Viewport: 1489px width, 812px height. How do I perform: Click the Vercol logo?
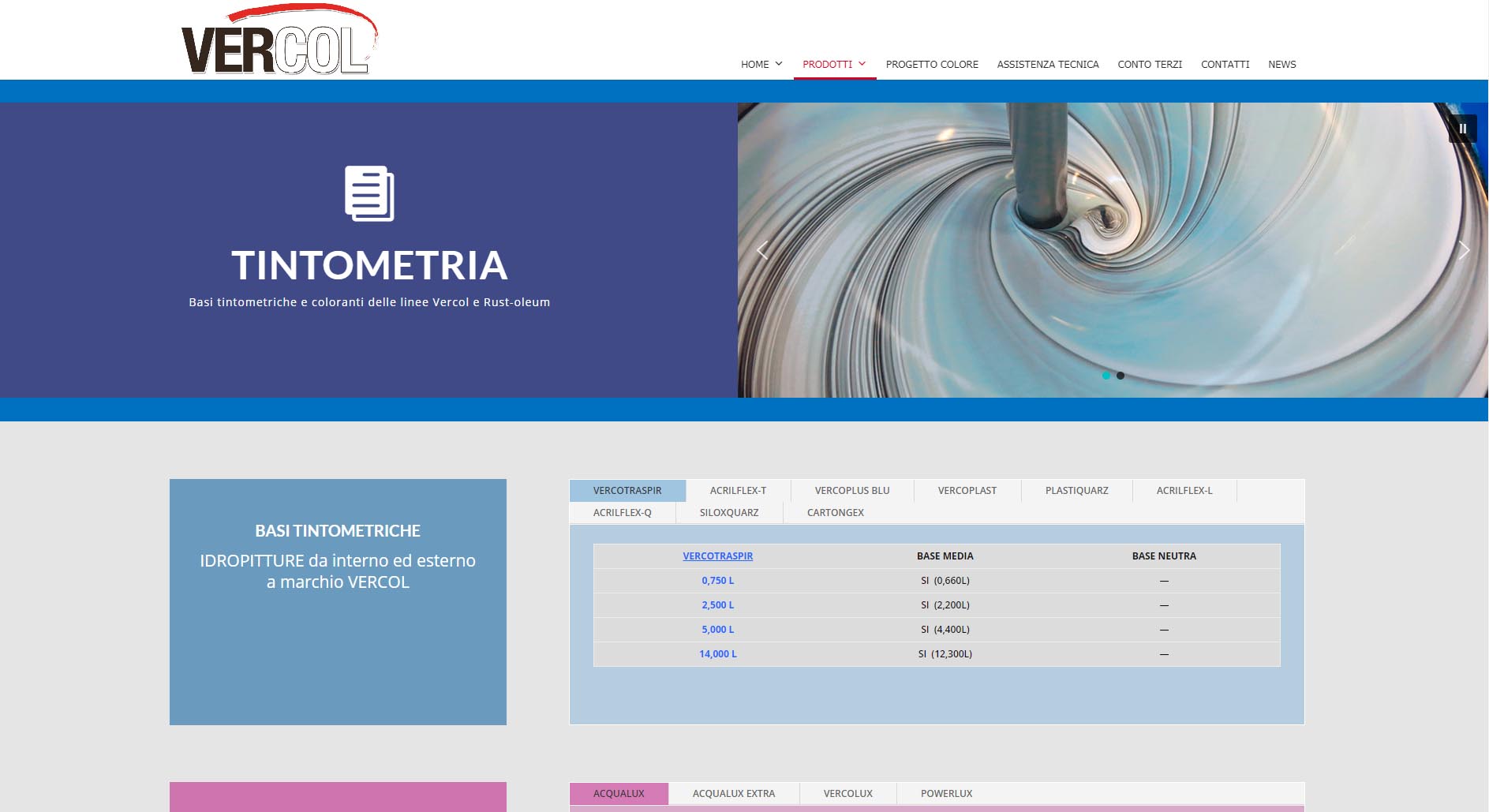(279, 41)
